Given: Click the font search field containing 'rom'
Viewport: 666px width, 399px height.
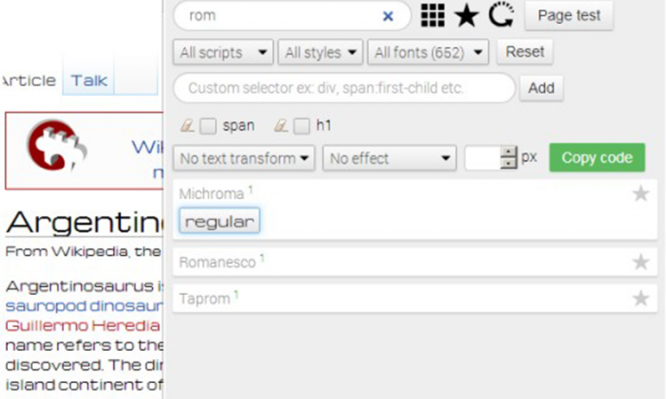Looking at the screenshot, I should point(292,16).
